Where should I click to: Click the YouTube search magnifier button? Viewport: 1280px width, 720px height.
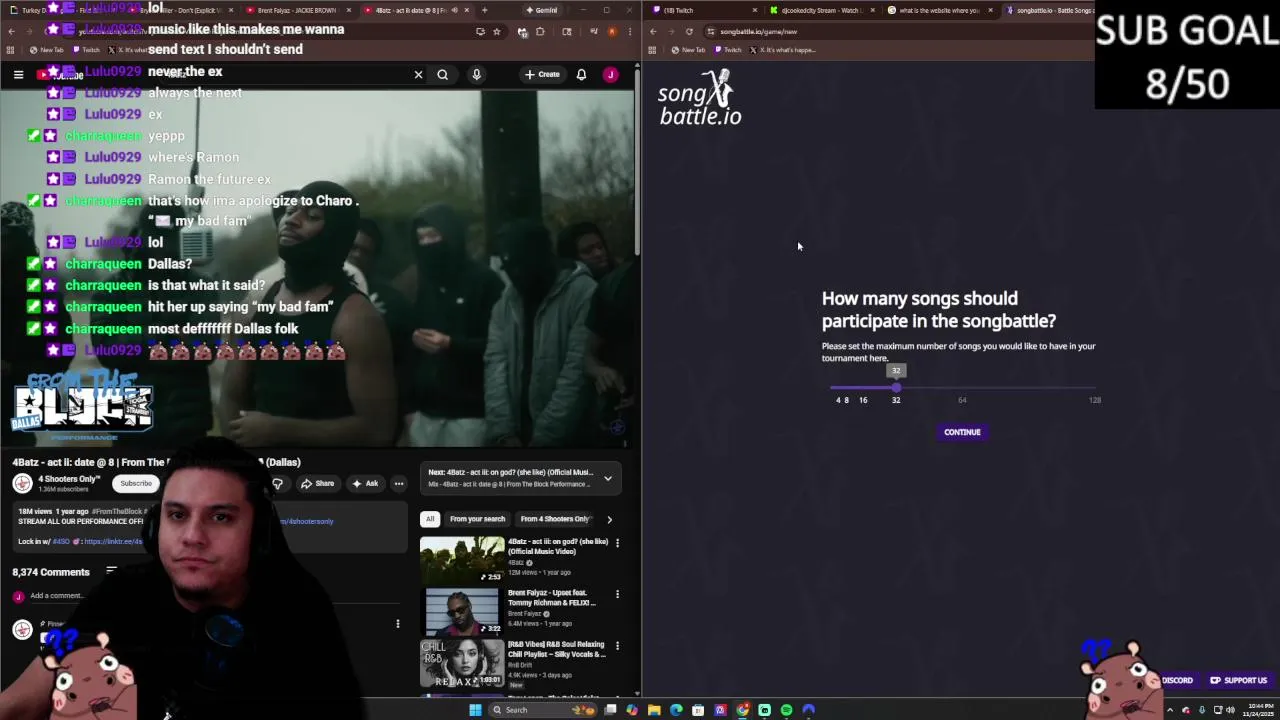coord(442,74)
